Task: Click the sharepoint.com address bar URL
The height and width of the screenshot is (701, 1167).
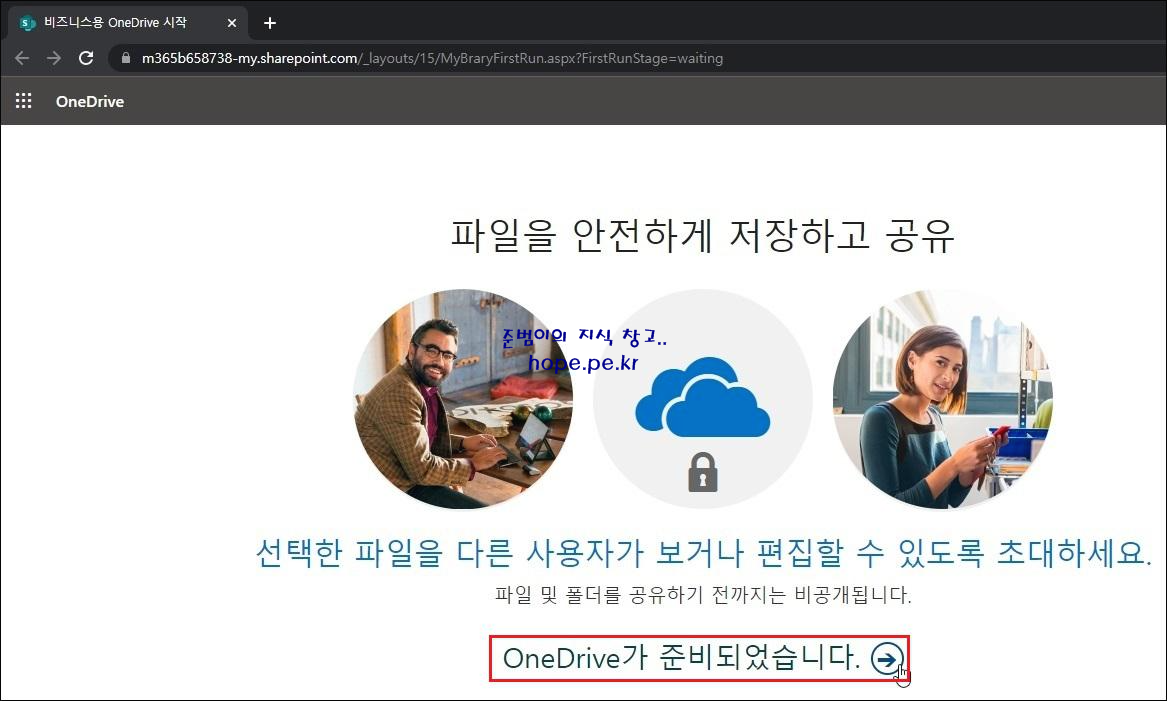Action: pyautogui.click(x=432, y=58)
